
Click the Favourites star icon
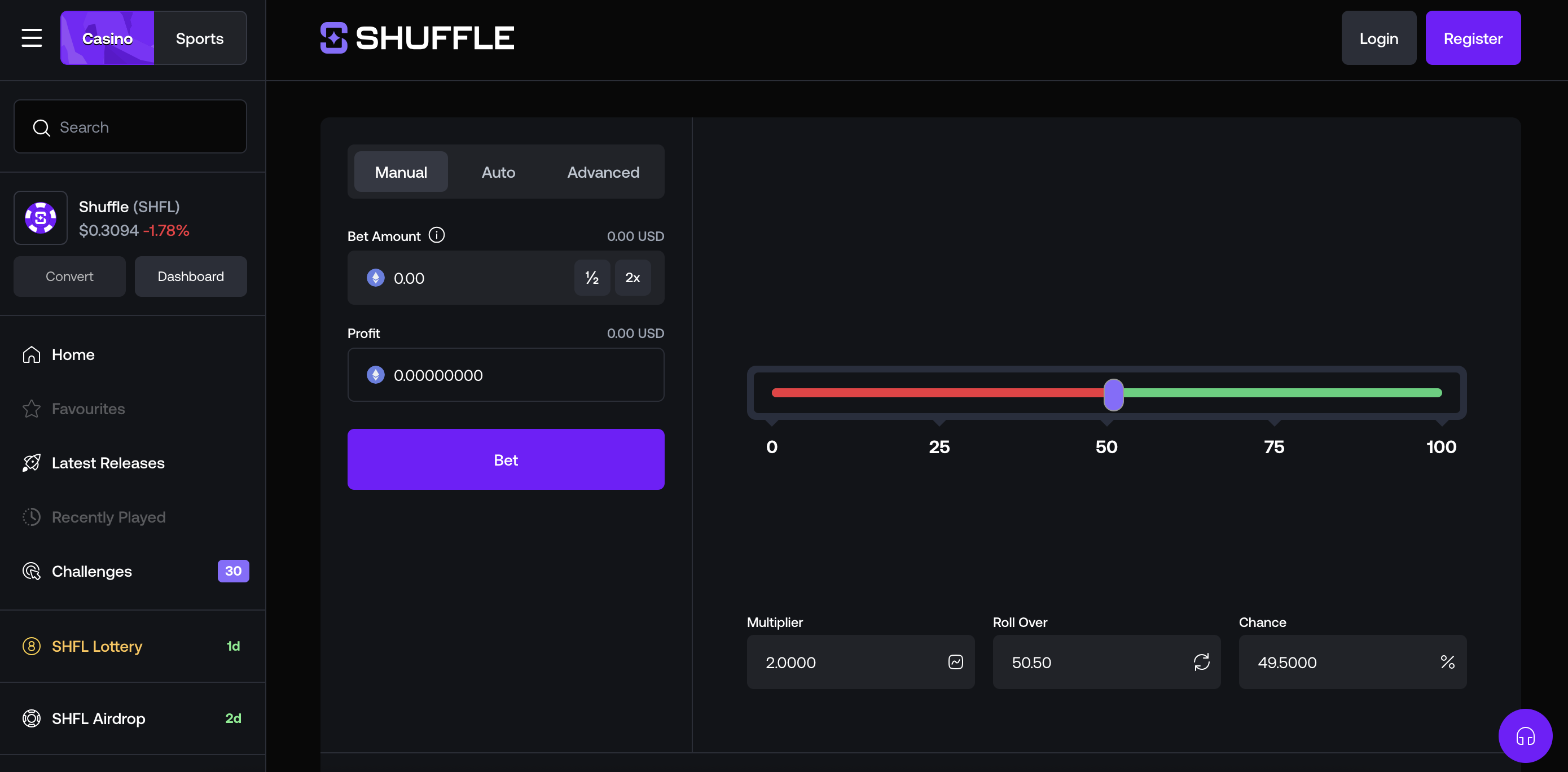(32, 409)
